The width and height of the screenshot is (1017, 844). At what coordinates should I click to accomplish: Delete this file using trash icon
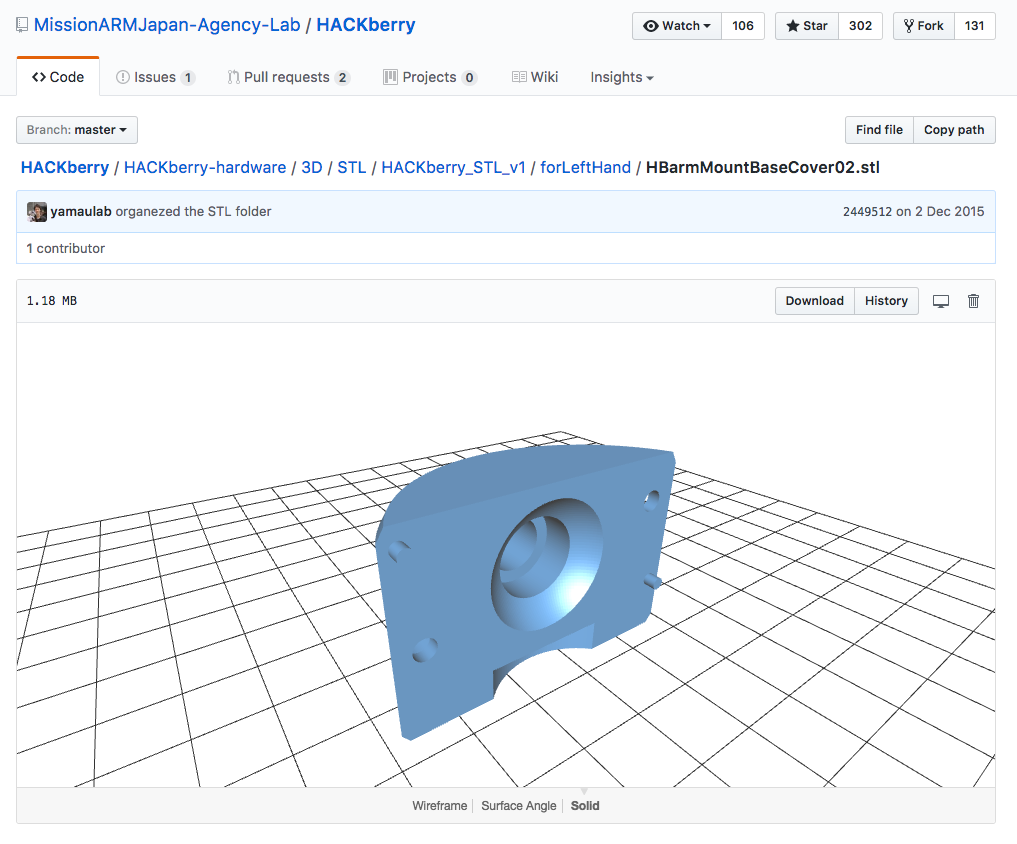(x=973, y=301)
